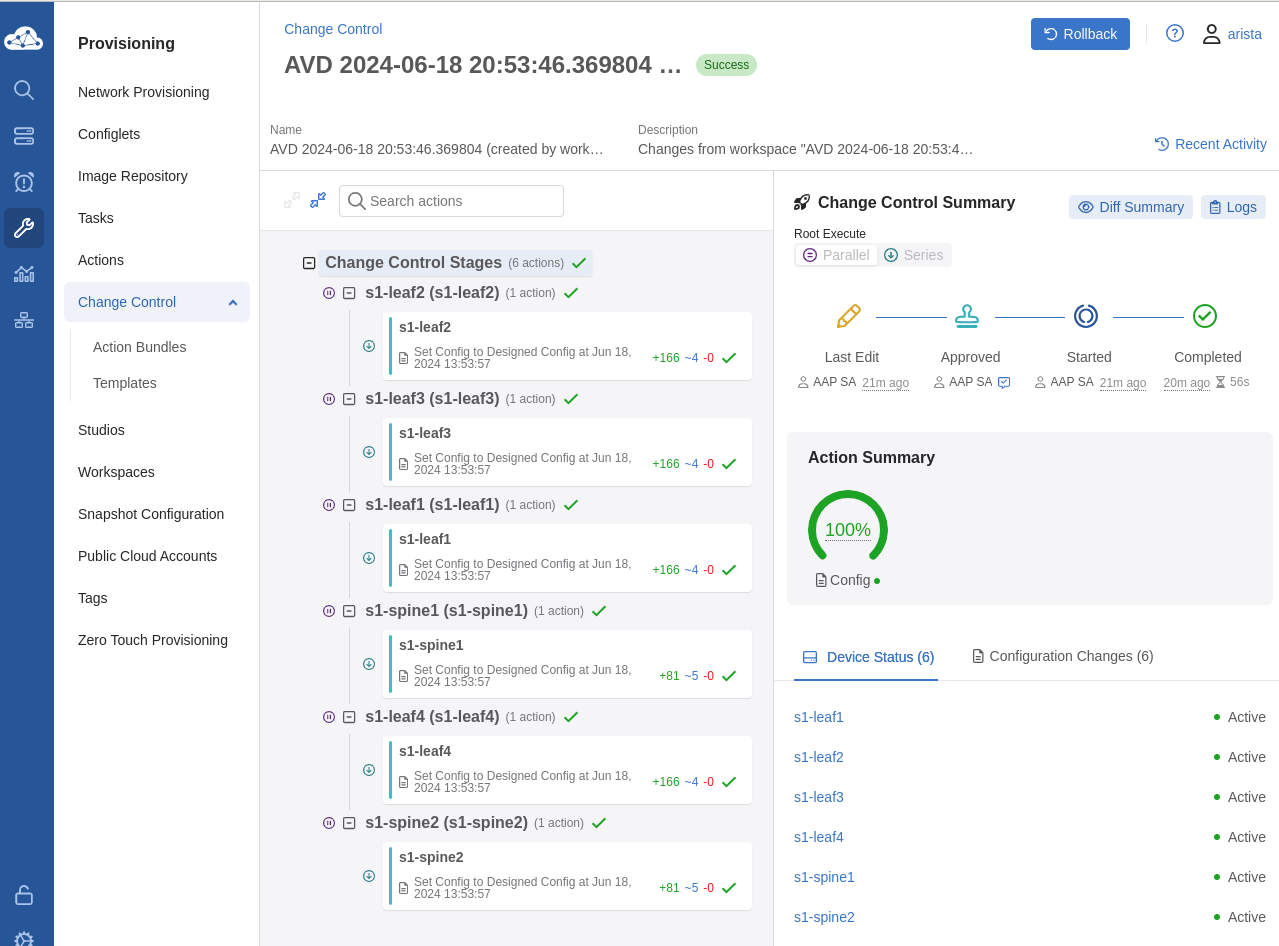
Task: Click the help question mark icon
Action: point(1175,33)
